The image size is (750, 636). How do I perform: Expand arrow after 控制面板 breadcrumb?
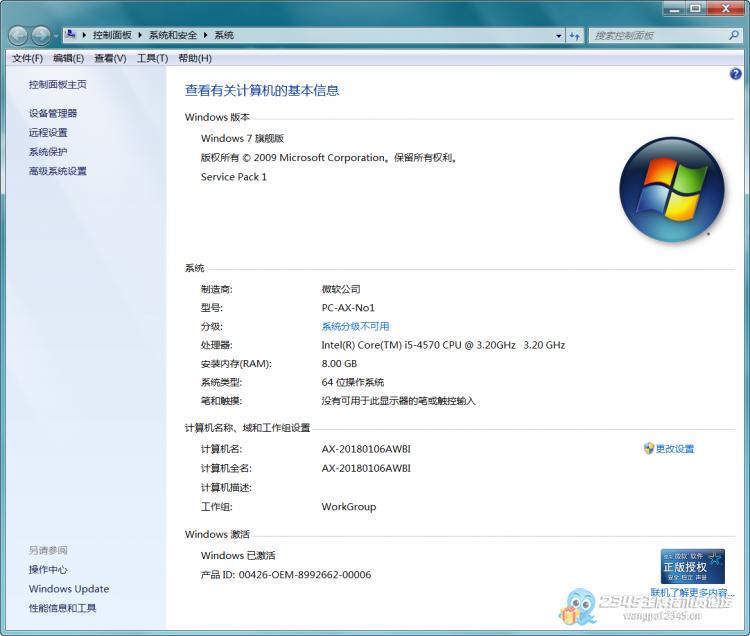click(x=140, y=35)
